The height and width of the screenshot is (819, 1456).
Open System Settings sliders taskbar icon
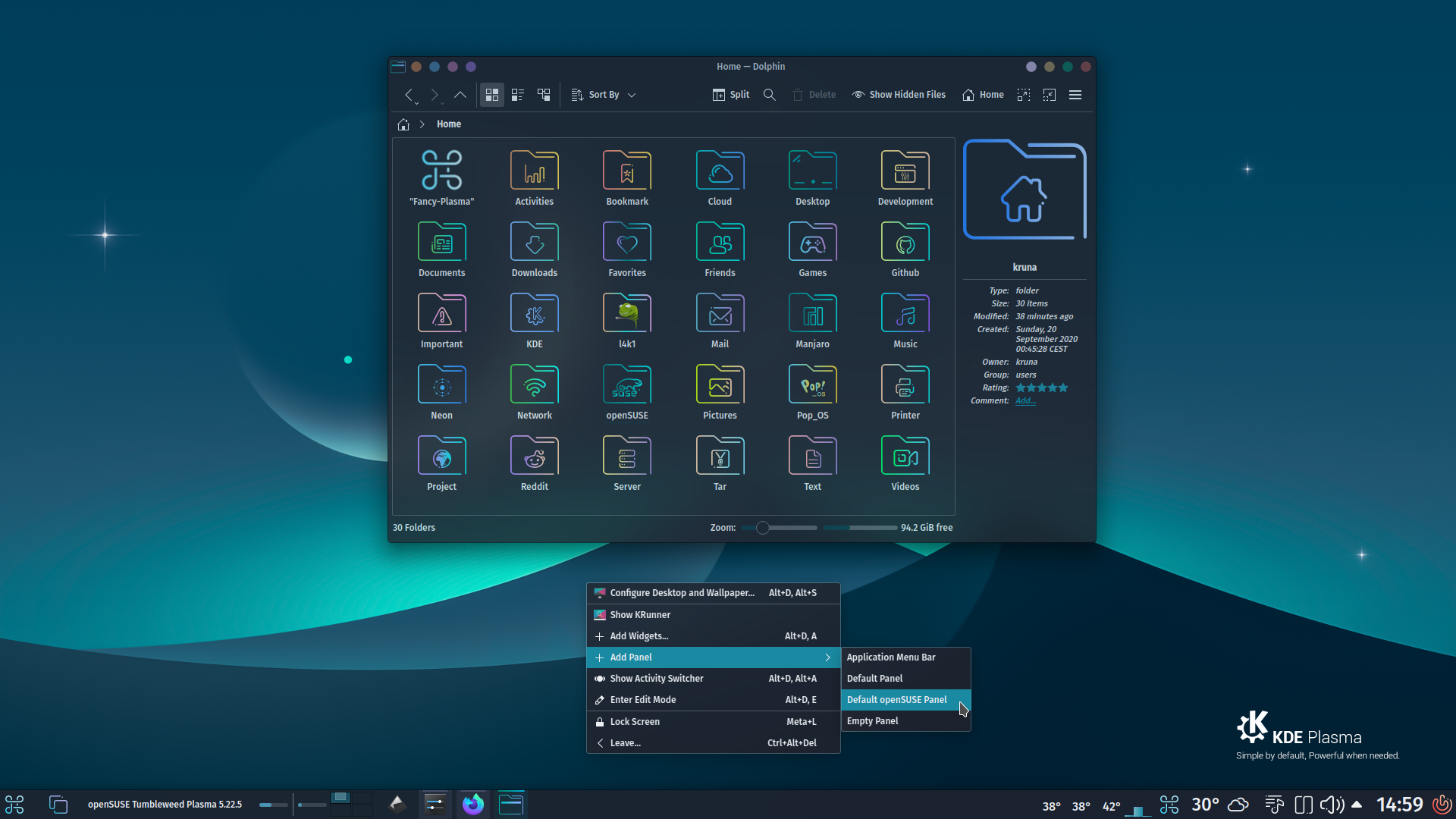pyautogui.click(x=435, y=805)
